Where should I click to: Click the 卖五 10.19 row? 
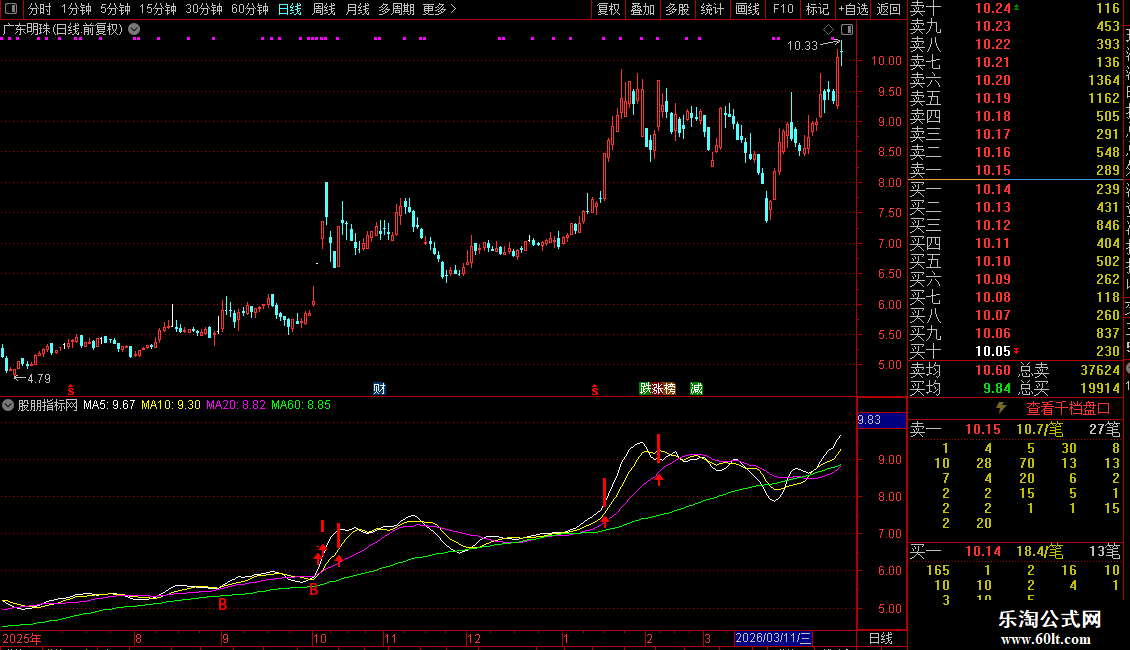point(1015,98)
